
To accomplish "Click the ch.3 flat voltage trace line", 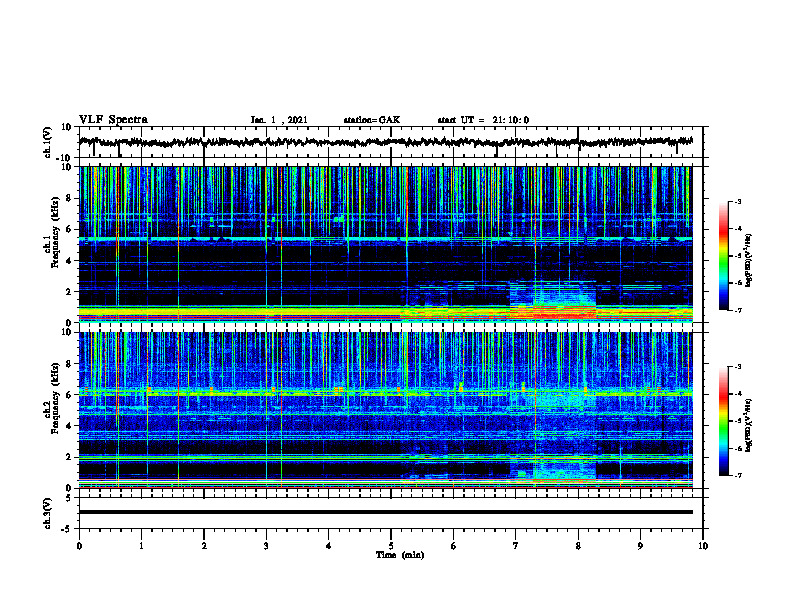I will (386, 512).
